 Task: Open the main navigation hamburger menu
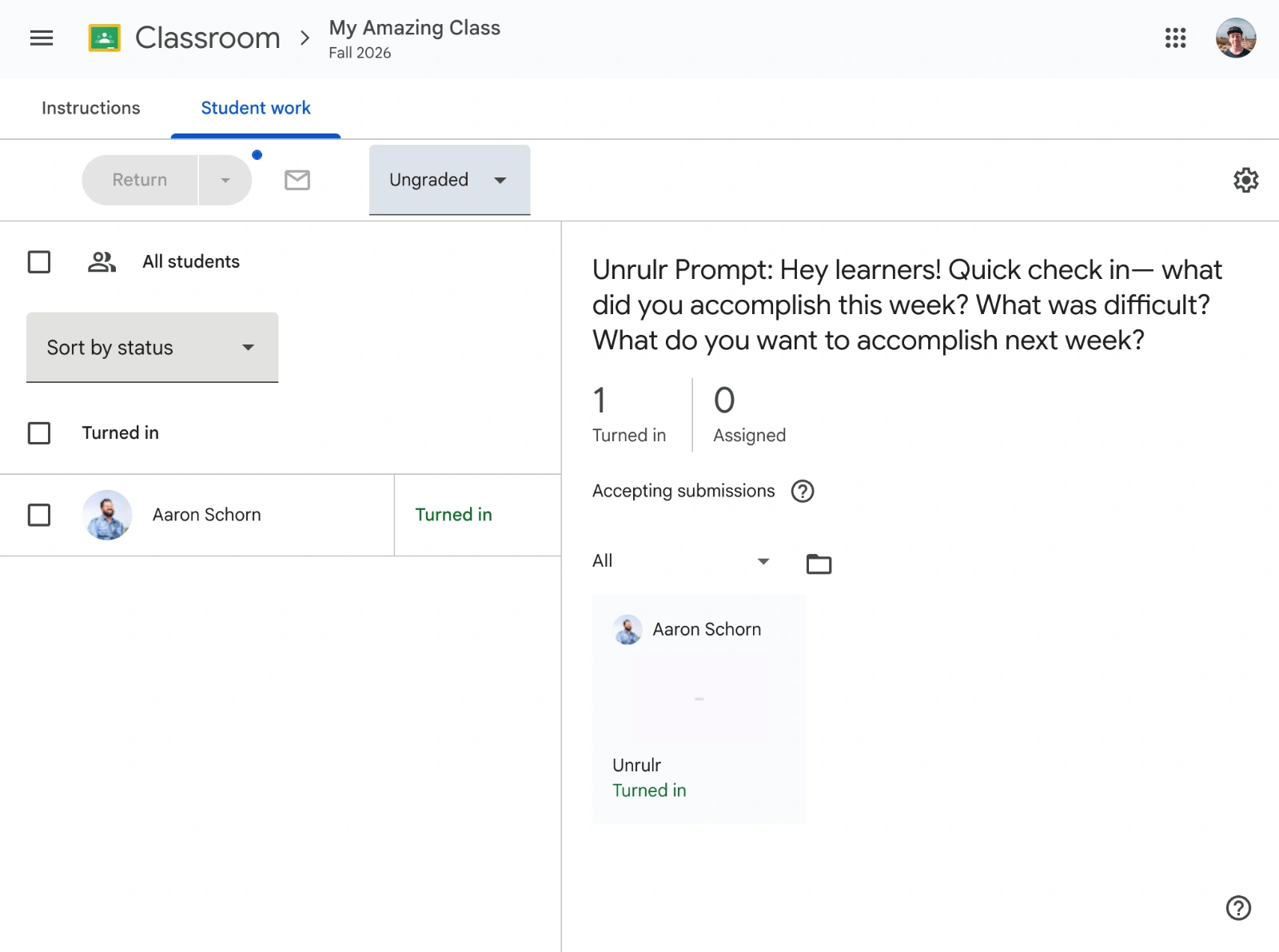[41, 38]
